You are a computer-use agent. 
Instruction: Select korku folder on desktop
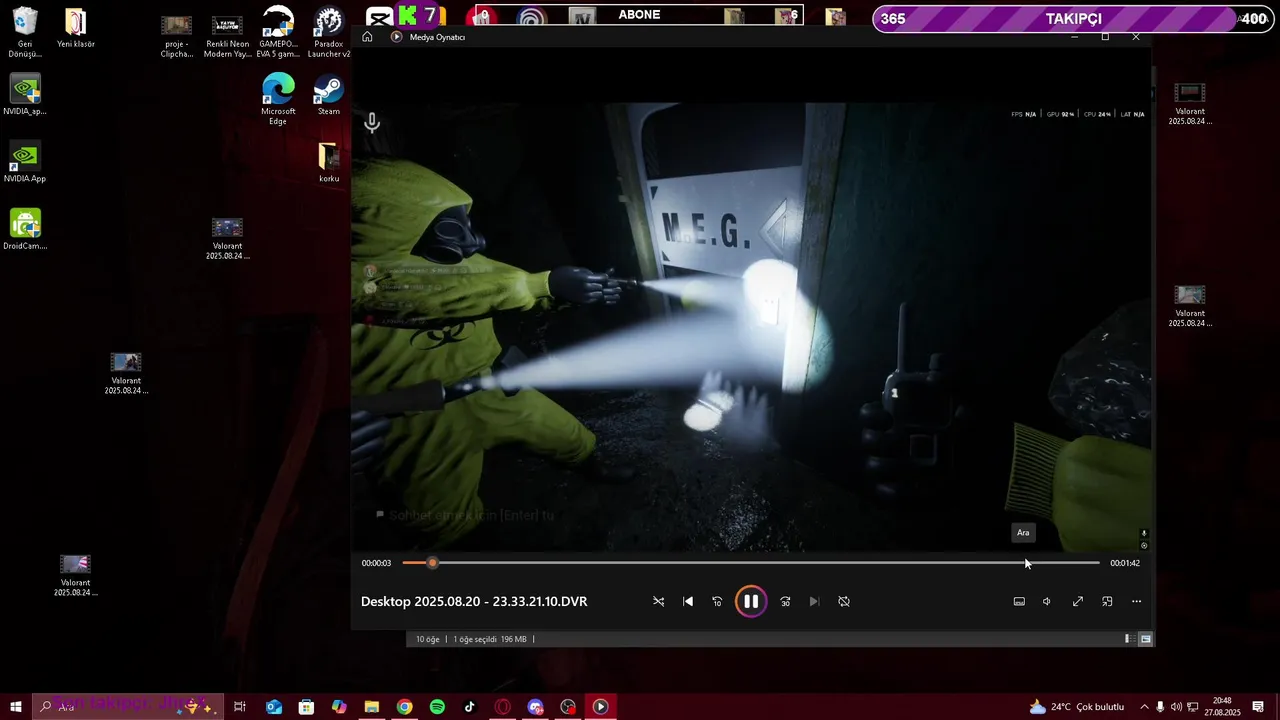coord(329,162)
